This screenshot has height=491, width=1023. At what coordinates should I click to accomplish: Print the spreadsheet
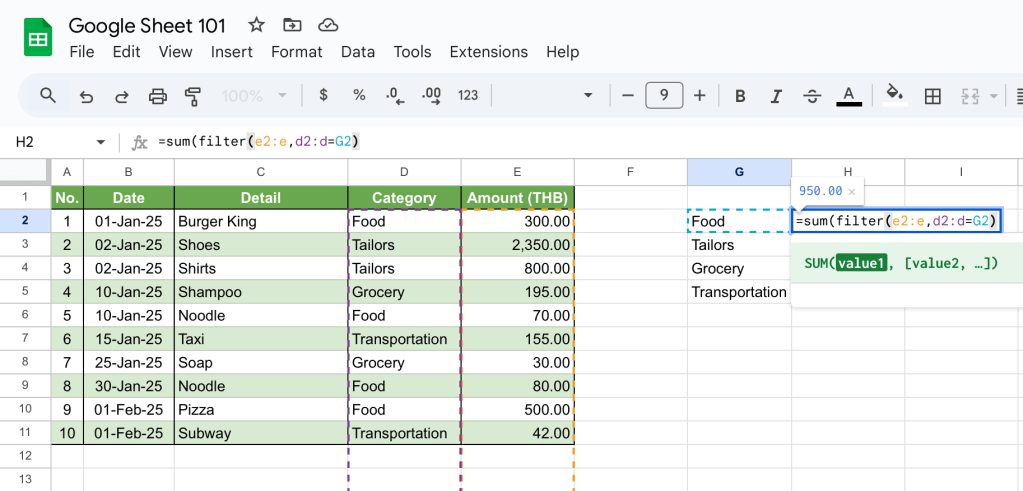pos(158,97)
